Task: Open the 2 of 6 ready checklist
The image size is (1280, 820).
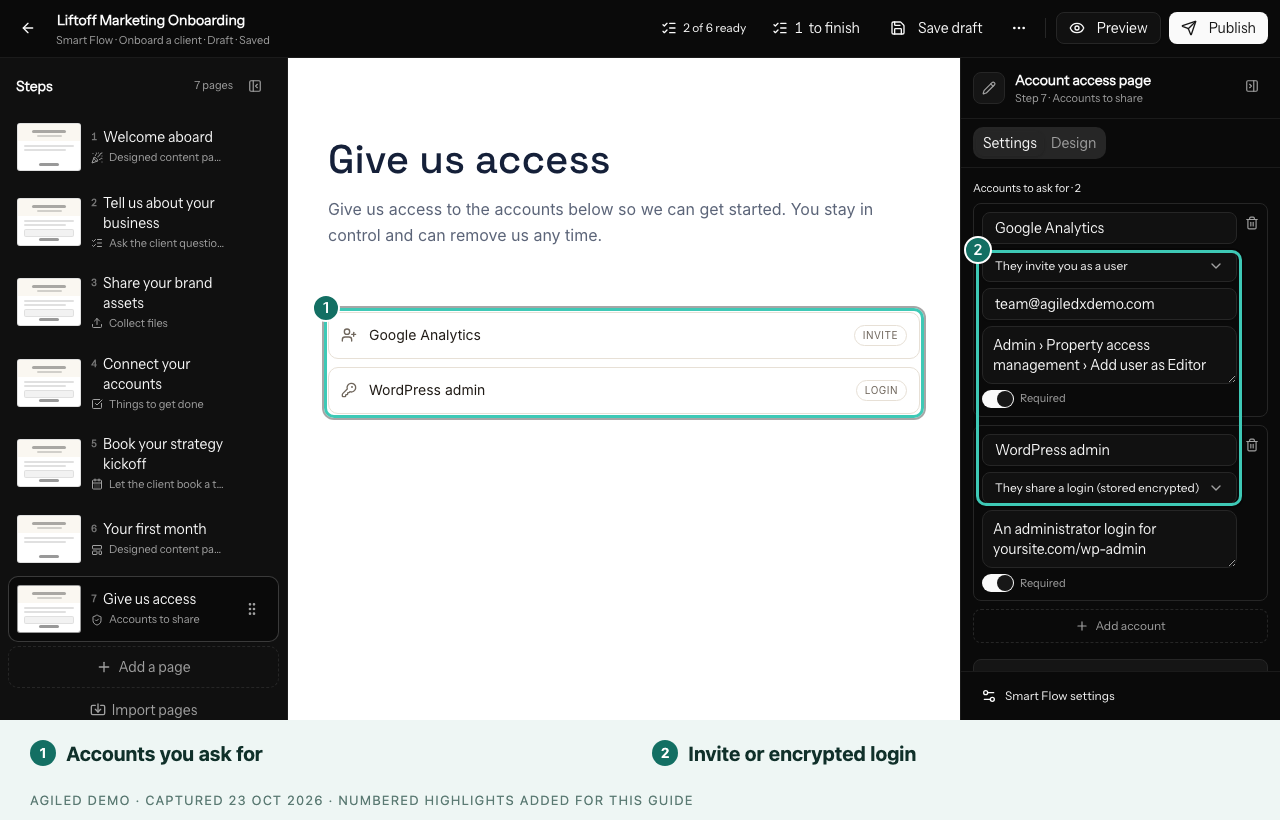Action: pyautogui.click(x=704, y=28)
